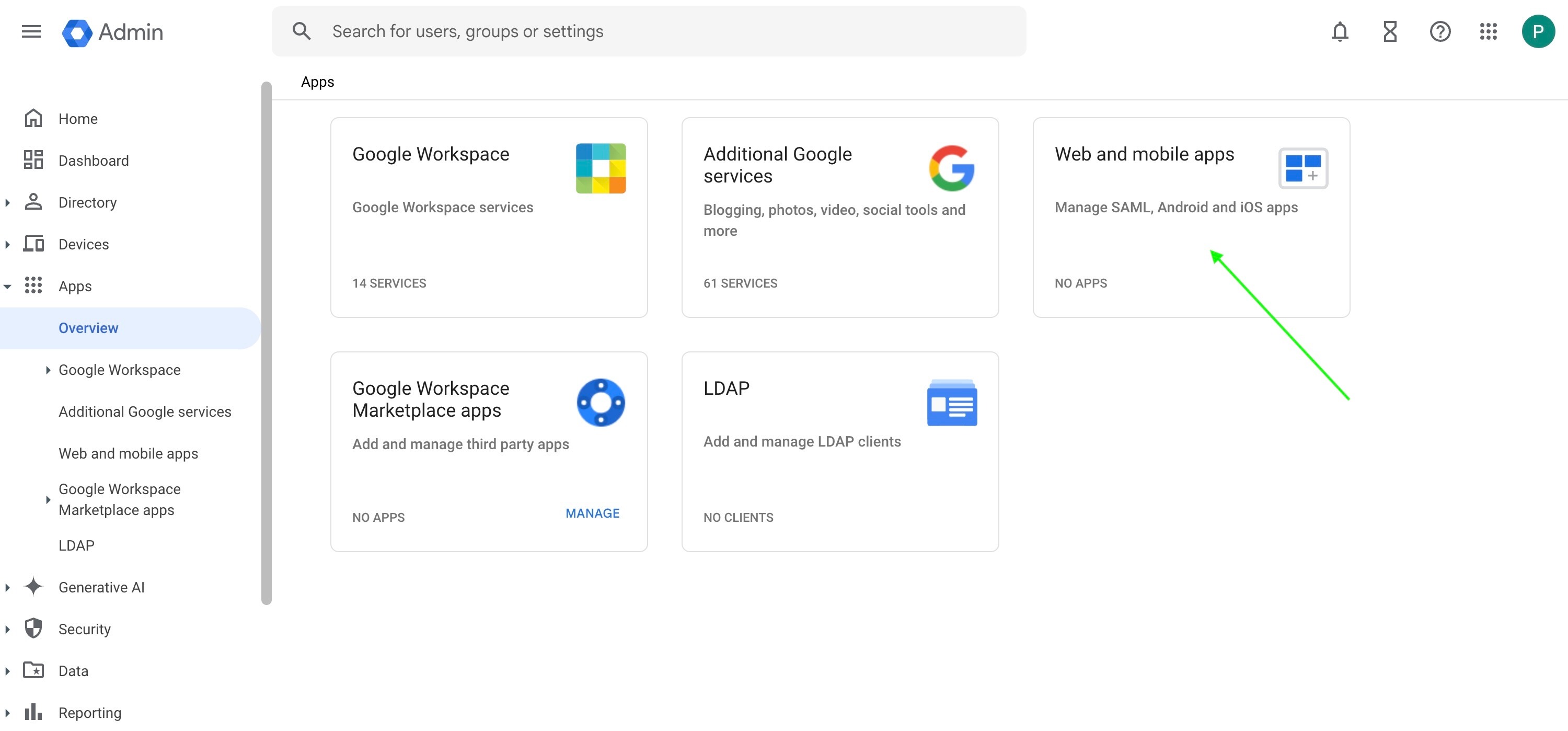Expand the Devices section arrow
The height and width of the screenshot is (731, 1568).
tap(7, 244)
